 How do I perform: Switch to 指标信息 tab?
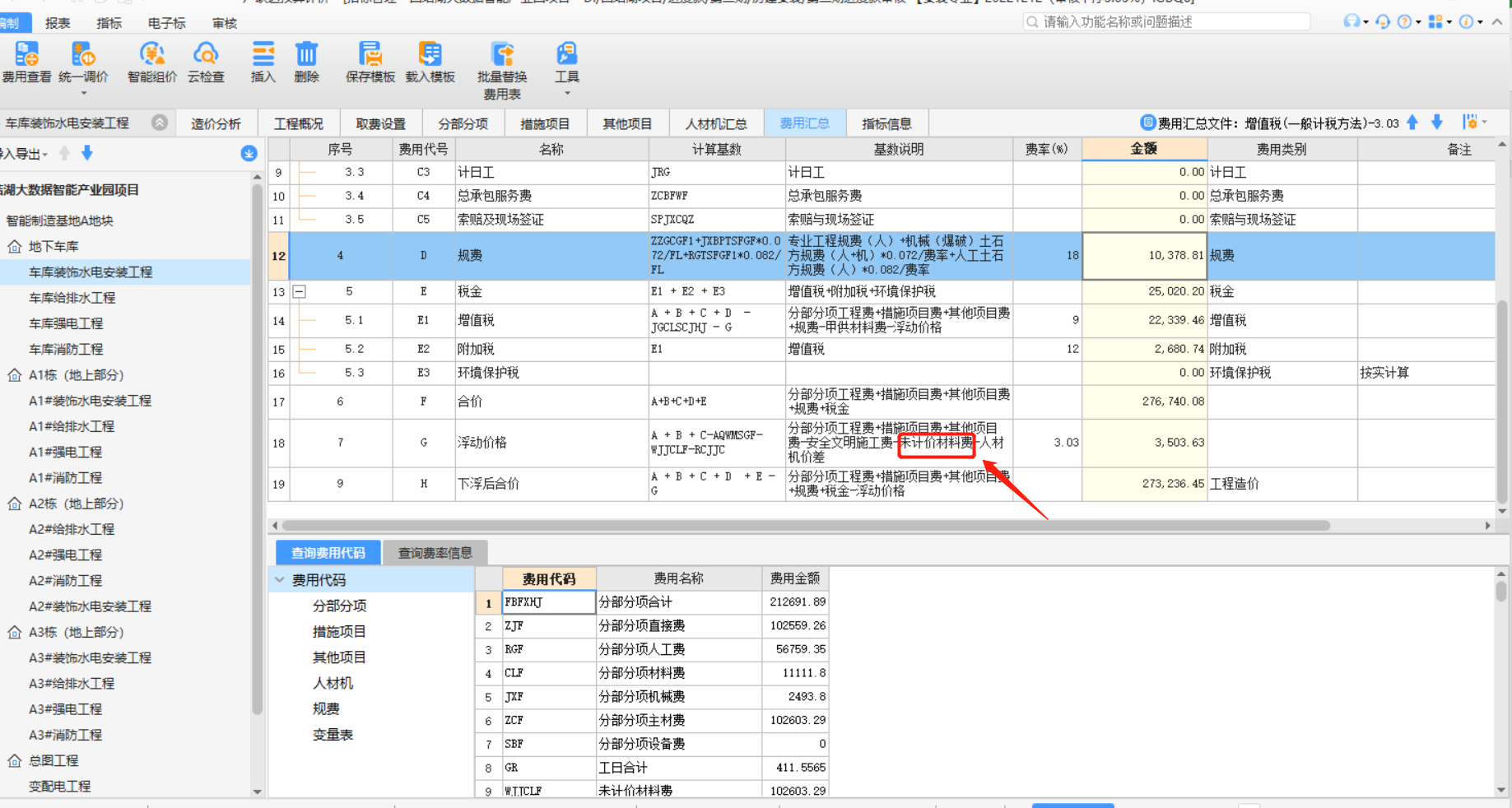coord(886,123)
